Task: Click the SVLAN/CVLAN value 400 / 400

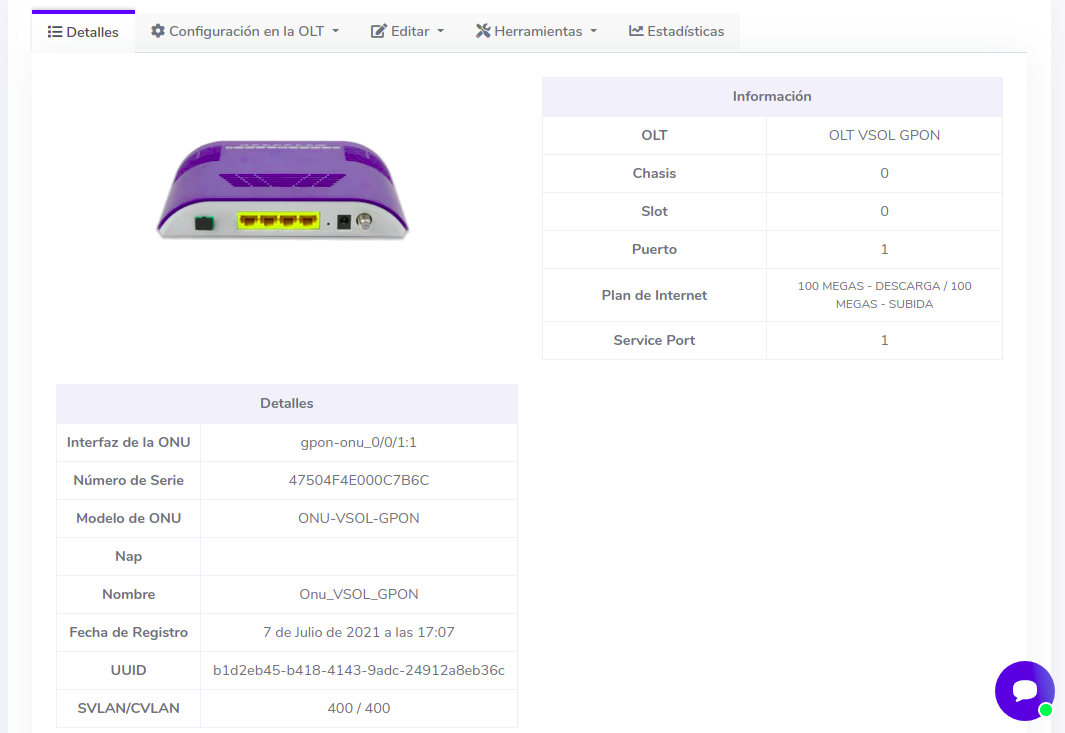Action: pos(359,708)
